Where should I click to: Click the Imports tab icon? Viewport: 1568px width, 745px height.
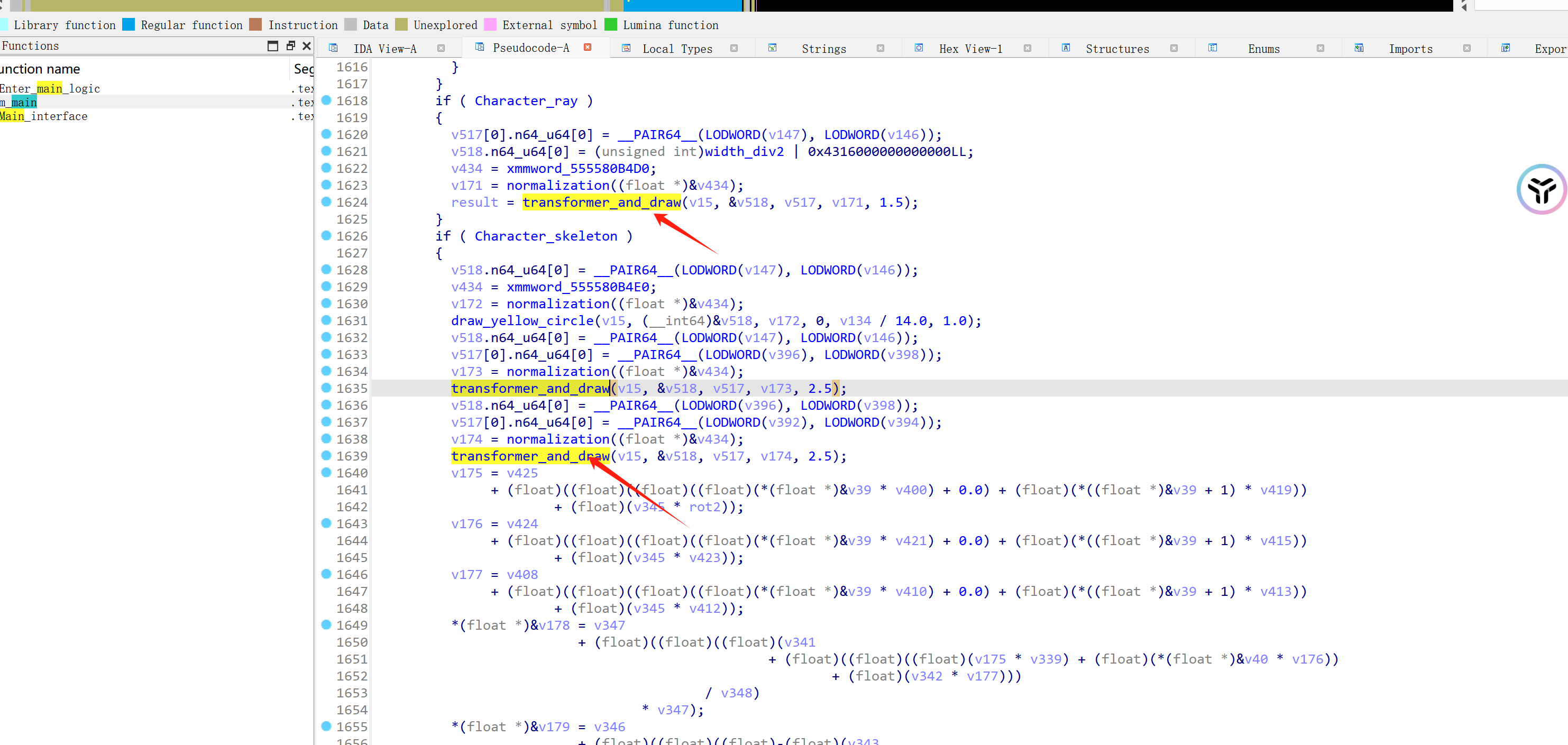click(x=1359, y=48)
